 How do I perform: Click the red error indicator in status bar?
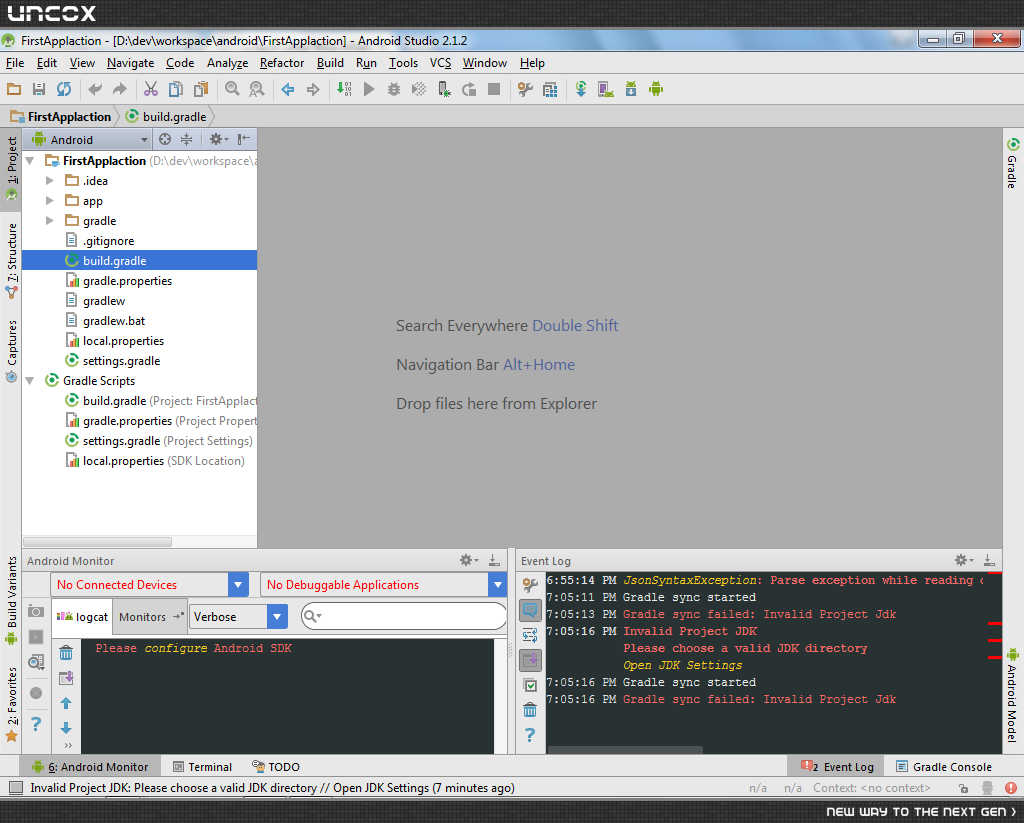1010,788
